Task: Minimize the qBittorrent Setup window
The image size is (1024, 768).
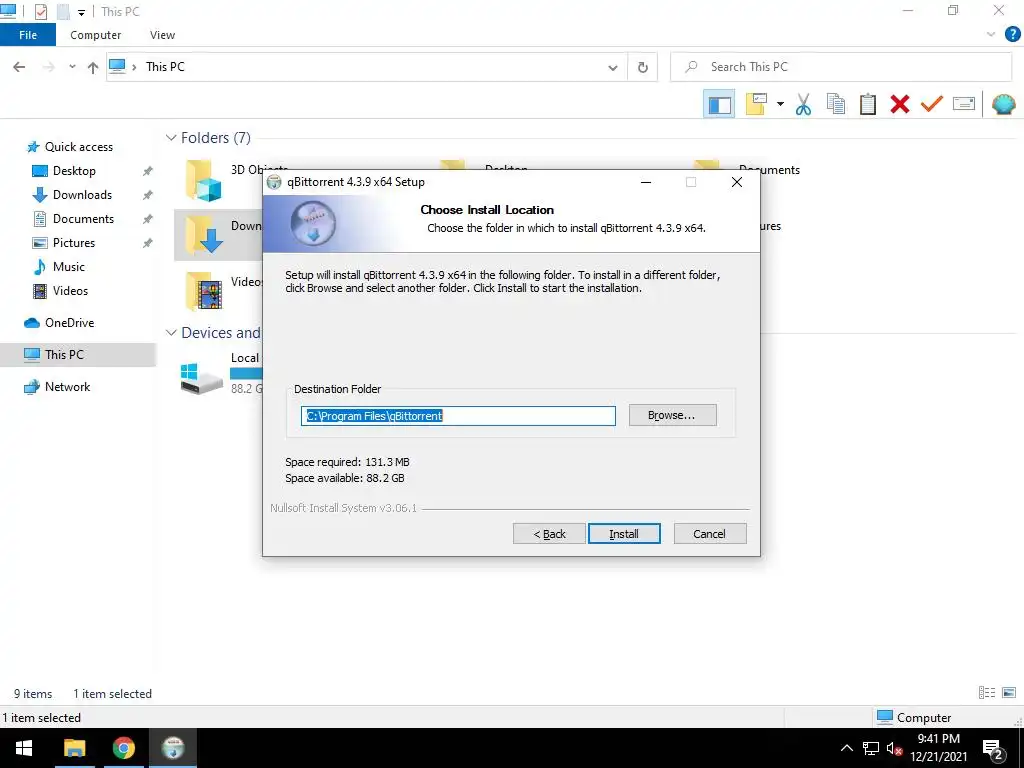Action: pyautogui.click(x=646, y=182)
